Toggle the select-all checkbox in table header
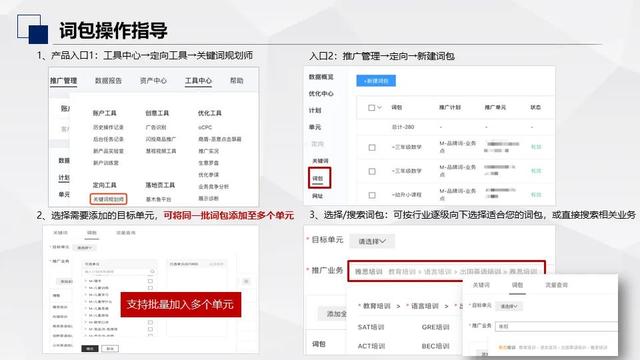Viewport: 640px width, 360px height. pyautogui.click(x=371, y=108)
